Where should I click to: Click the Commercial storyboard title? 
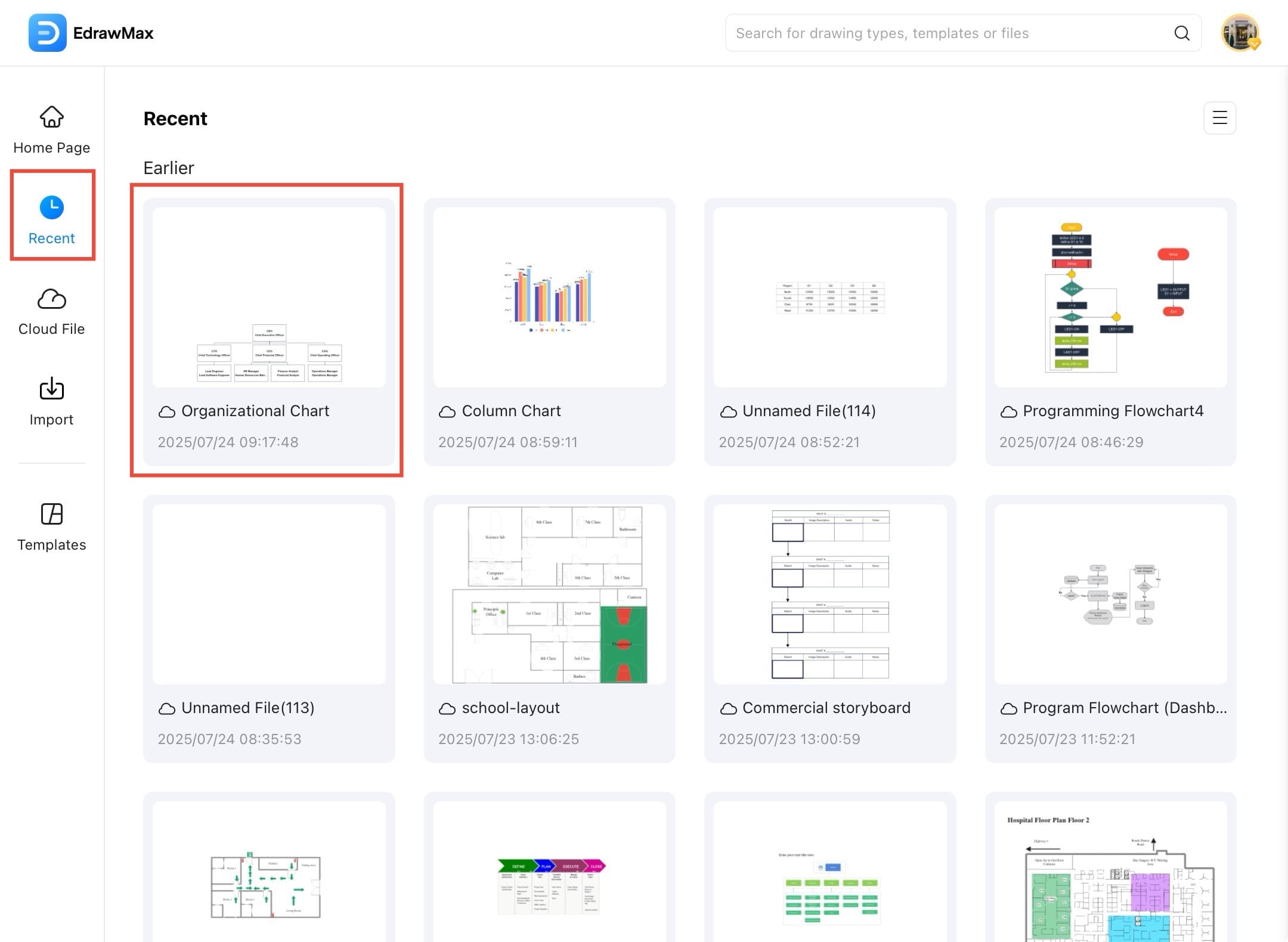pos(826,708)
